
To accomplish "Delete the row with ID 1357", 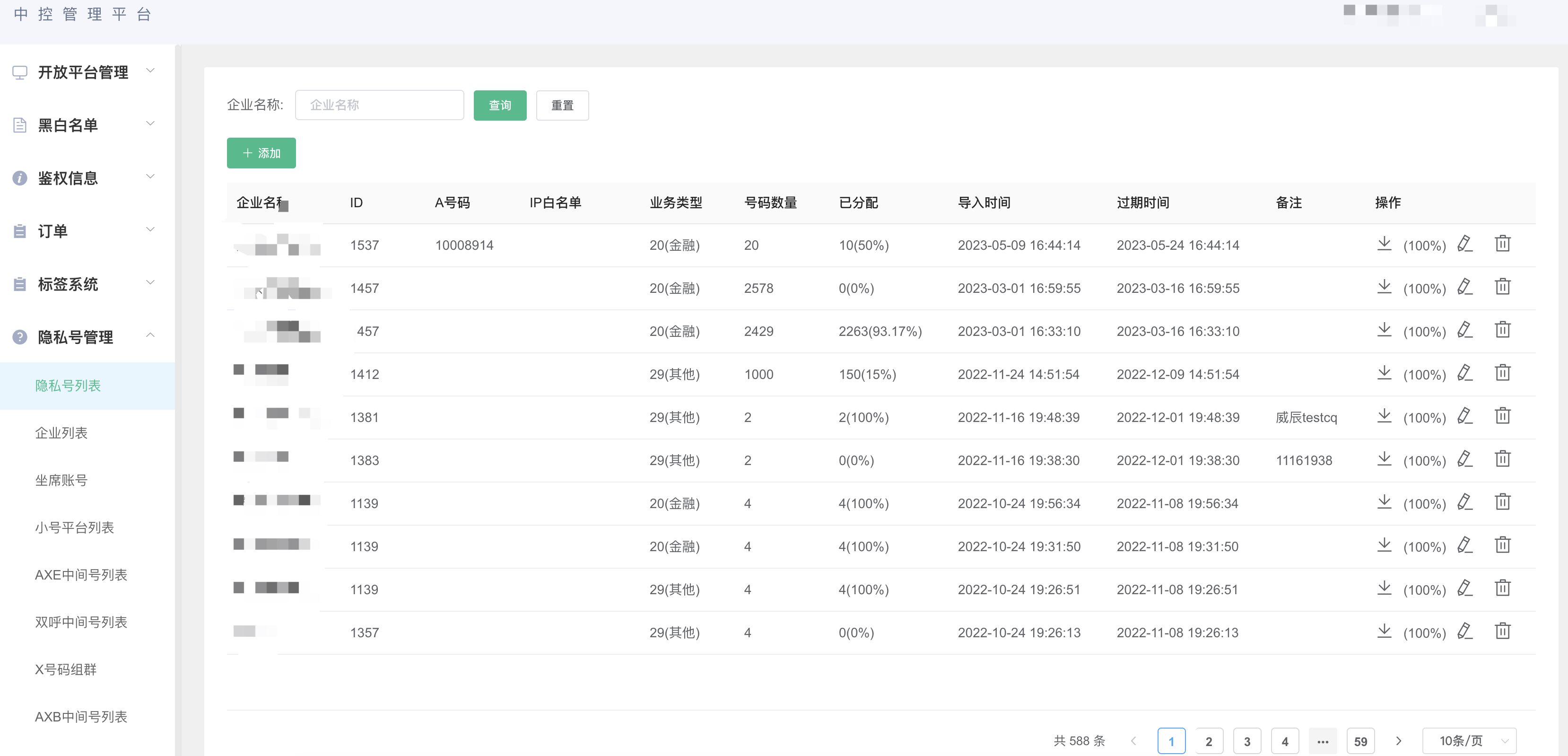I will 1502,631.
